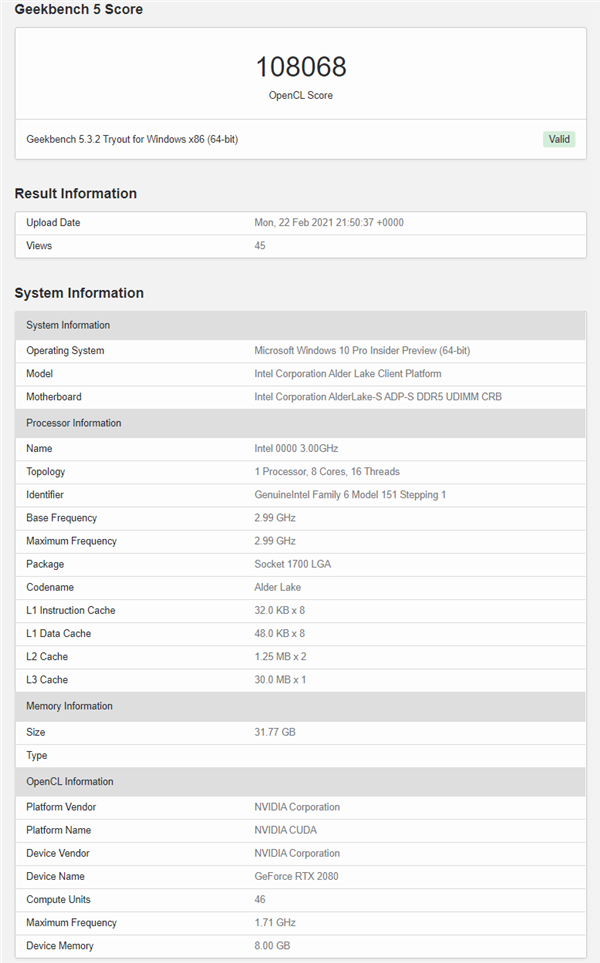The height and width of the screenshot is (963, 600).
Task: Select codename value Alder Lake
Action: [x=278, y=587]
